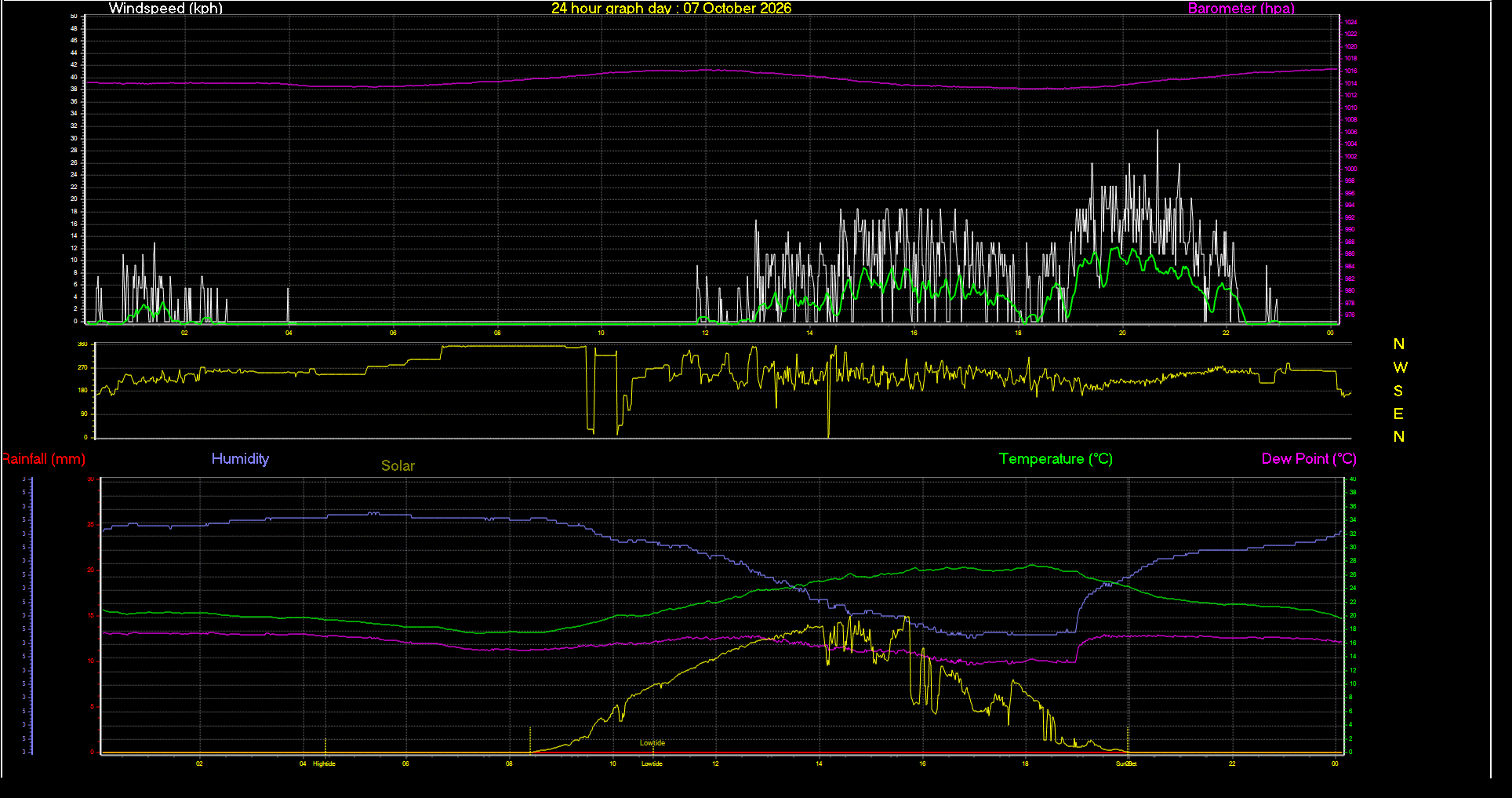Click the W wind direction letter
Screen dimensions: 1512x798
tap(1400, 367)
